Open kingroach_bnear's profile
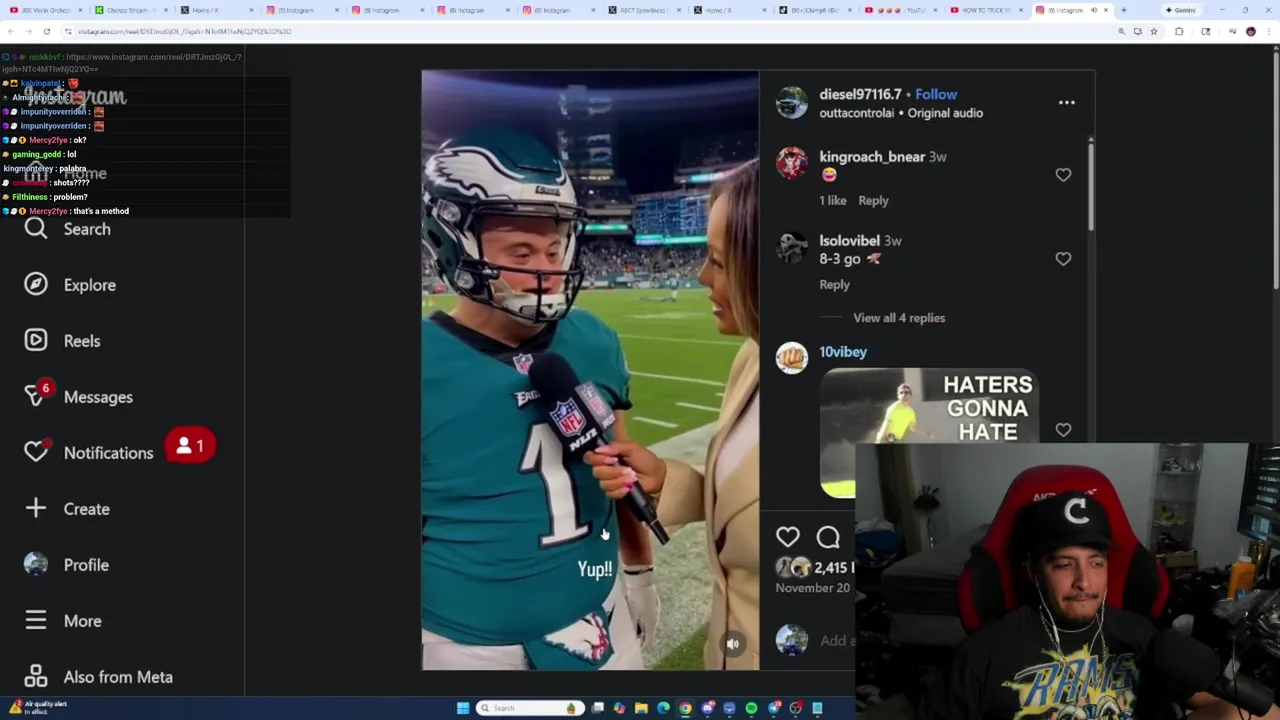This screenshot has height=720, width=1280. 872,157
